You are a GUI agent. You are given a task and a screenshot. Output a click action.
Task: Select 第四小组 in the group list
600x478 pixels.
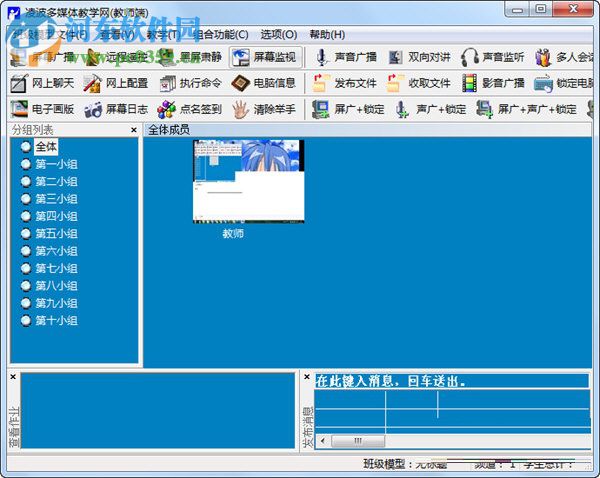click(56, 216)
